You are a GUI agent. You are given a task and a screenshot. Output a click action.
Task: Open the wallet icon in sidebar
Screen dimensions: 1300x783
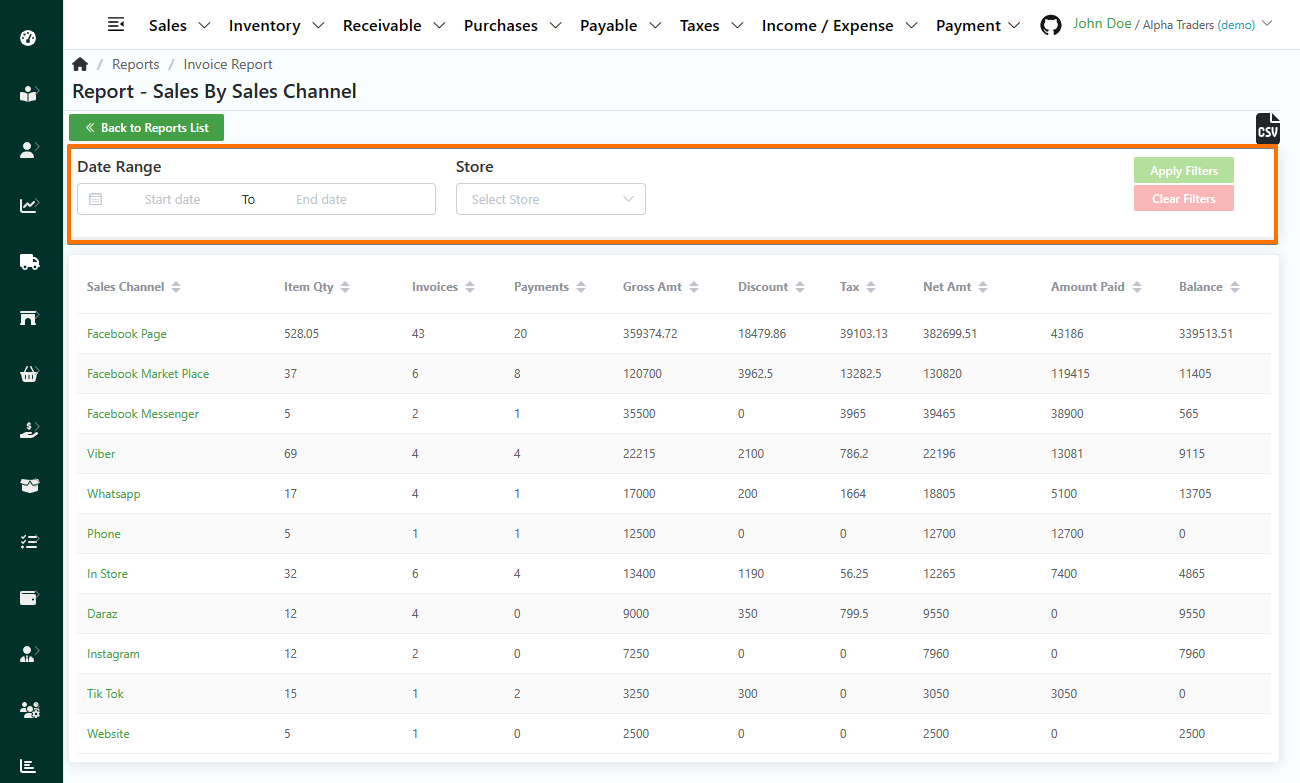[29, 598]
